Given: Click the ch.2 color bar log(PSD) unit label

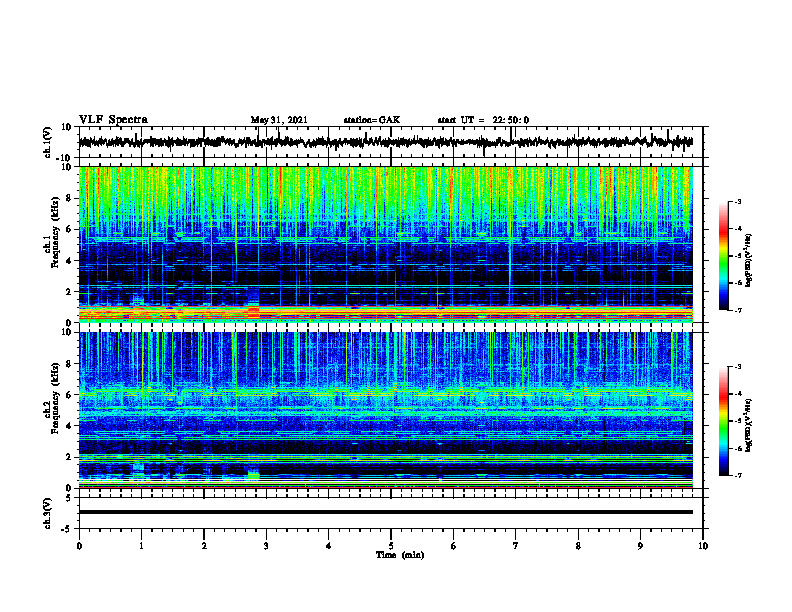Looking at the screenshot, I should [x=748, y=426].
